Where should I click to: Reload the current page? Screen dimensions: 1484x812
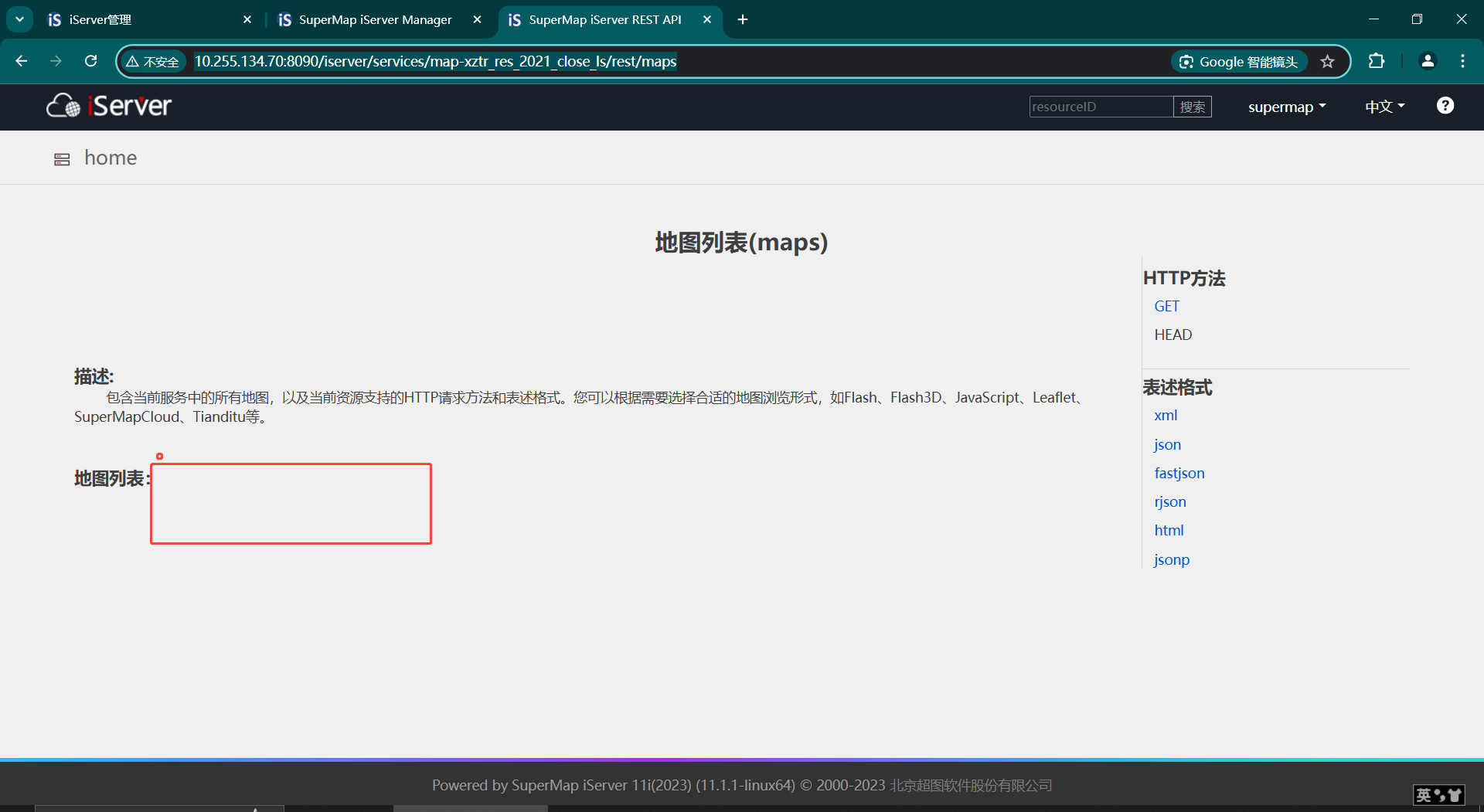point(90,61)
